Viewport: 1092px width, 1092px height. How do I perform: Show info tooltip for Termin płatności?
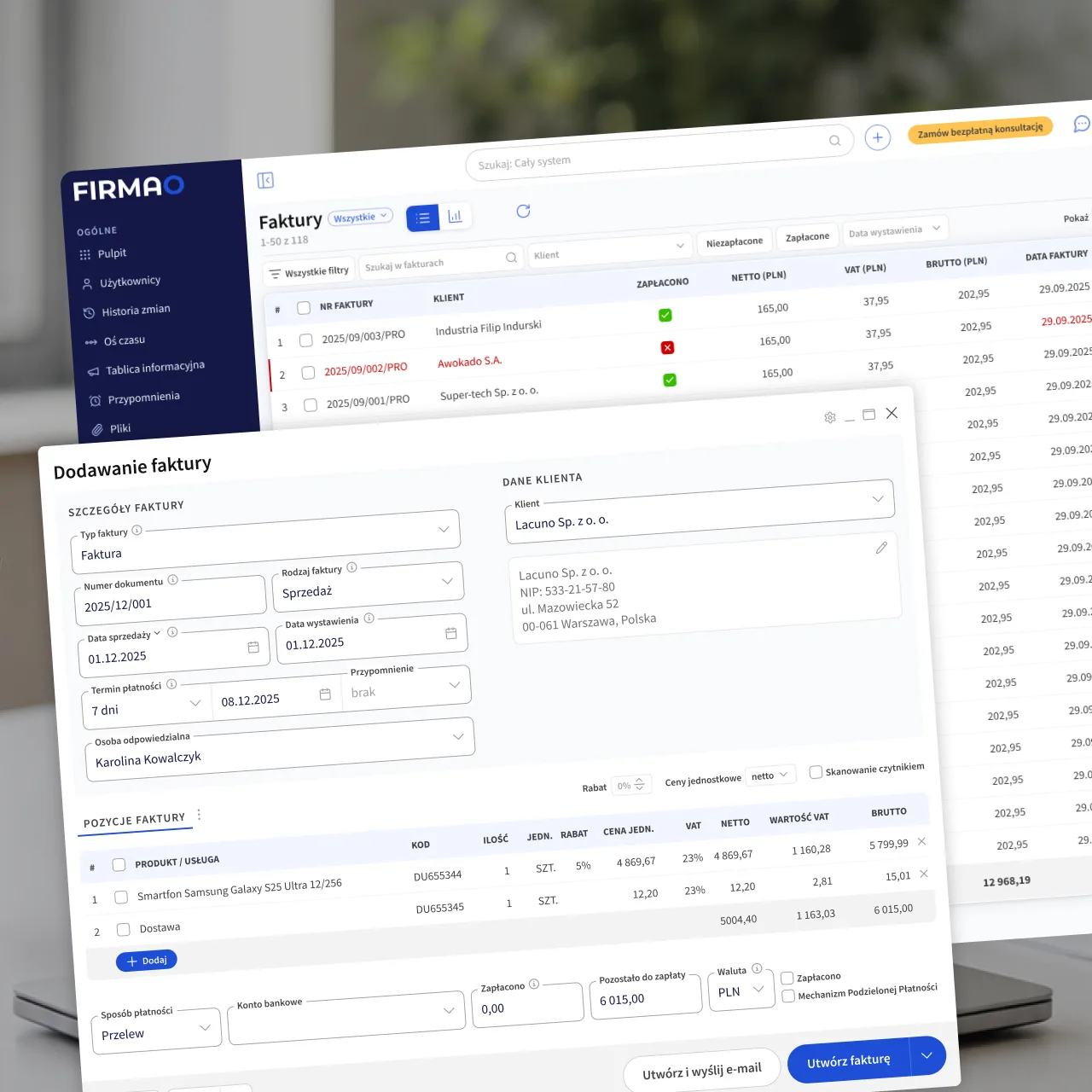click(x=171, y=683)
